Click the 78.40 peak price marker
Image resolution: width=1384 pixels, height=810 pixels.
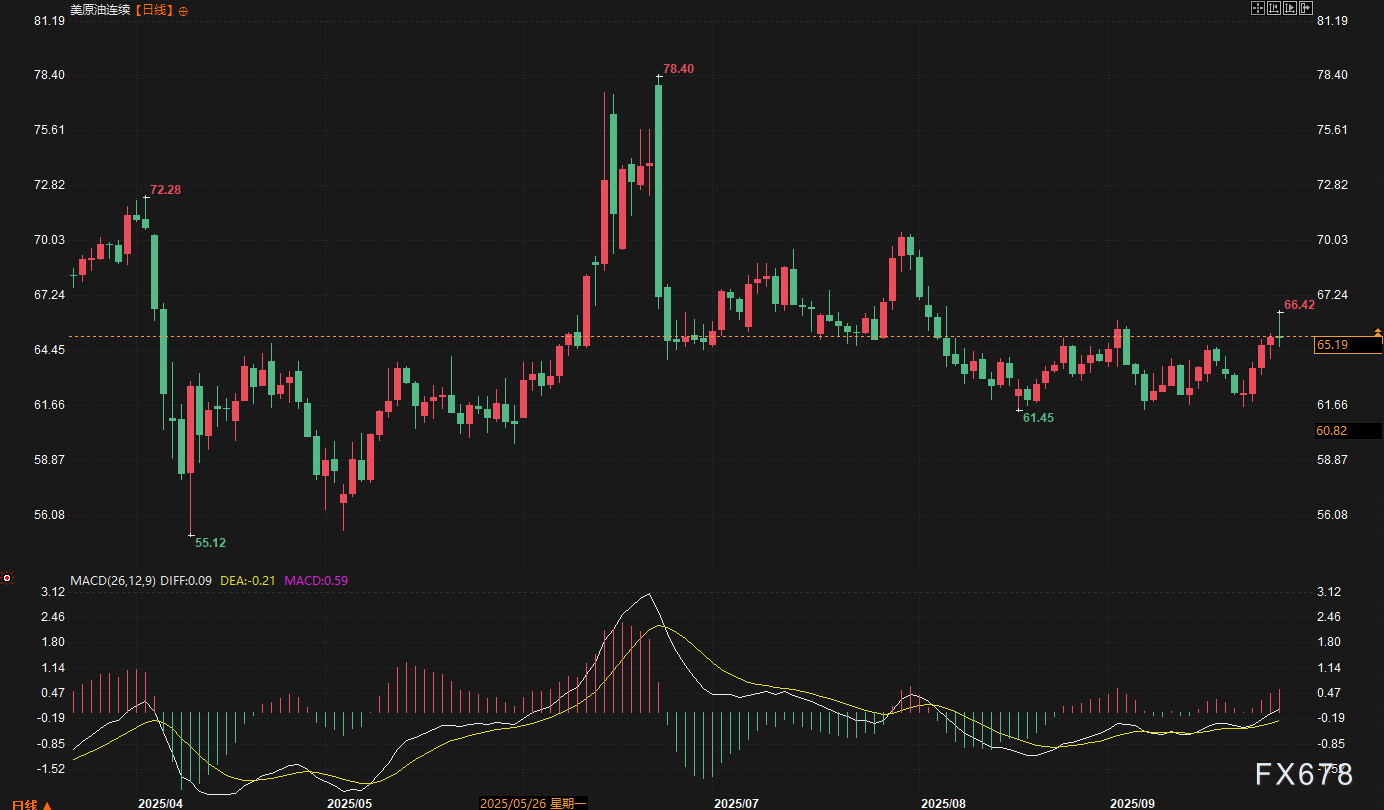tap(678, 69)
